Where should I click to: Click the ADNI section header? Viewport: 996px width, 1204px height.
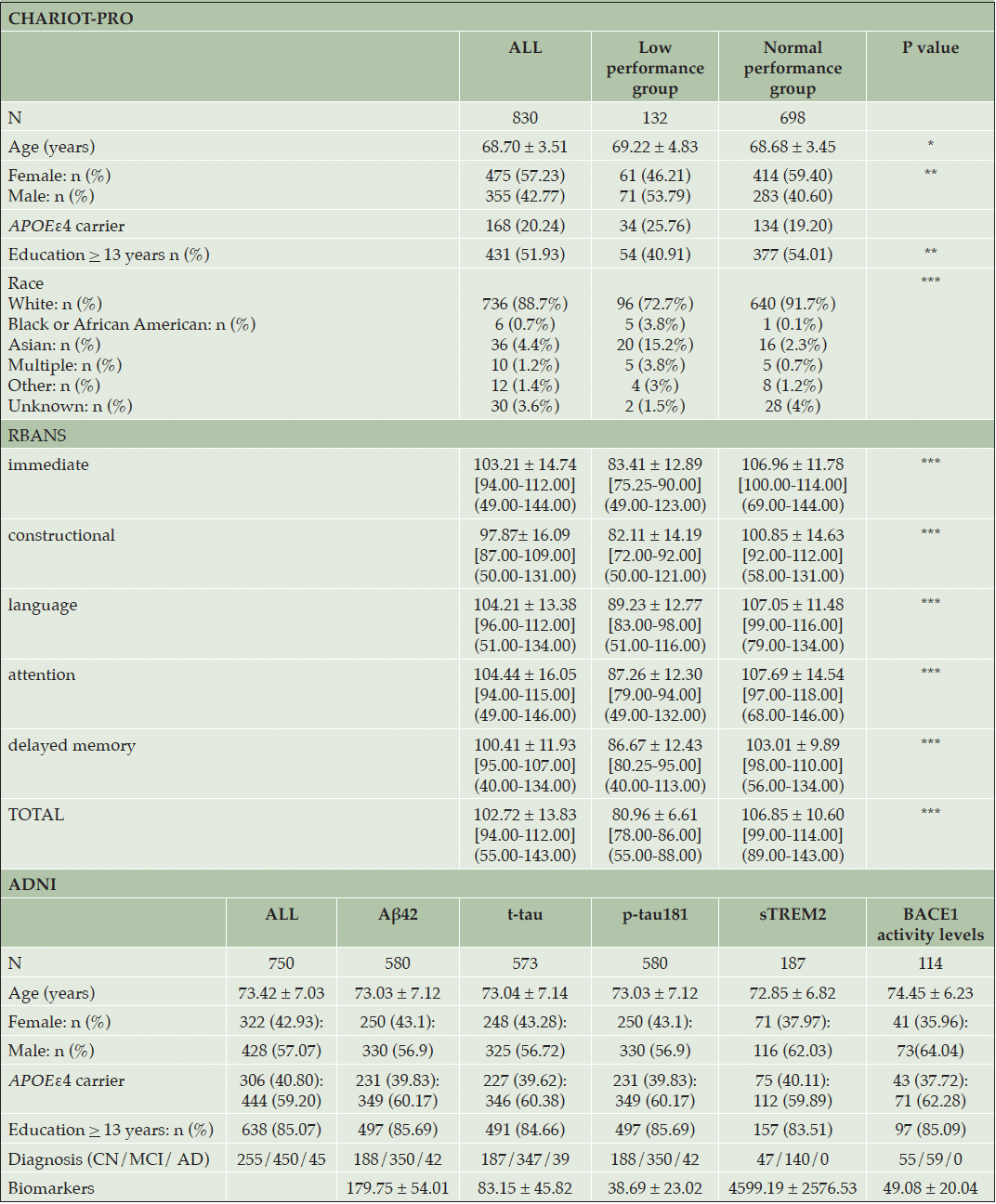33,884
